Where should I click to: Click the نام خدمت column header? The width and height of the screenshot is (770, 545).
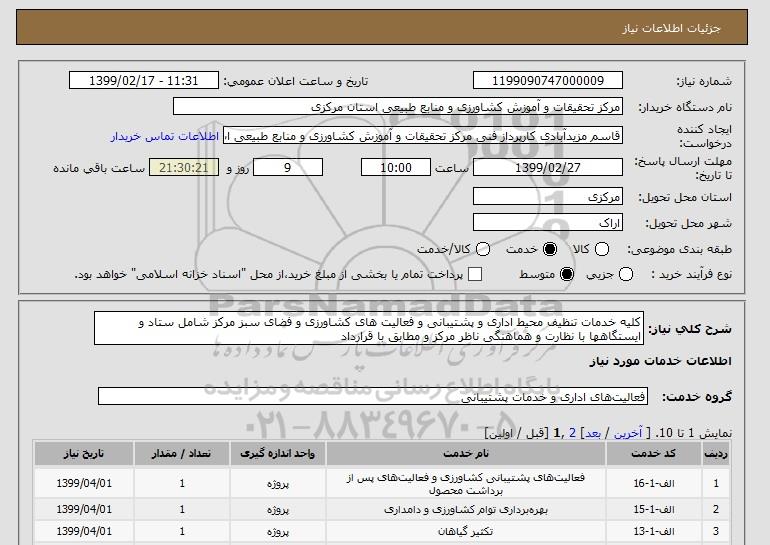click(466, 454)
